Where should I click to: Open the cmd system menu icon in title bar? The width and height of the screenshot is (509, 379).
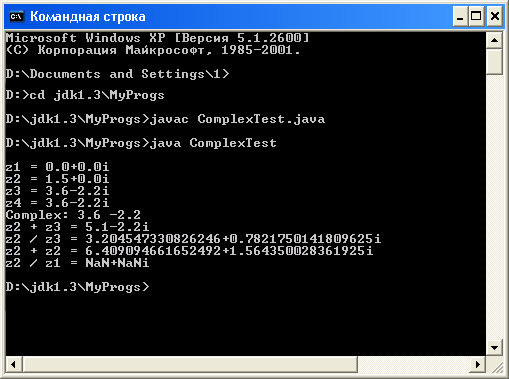pos(16,16)
